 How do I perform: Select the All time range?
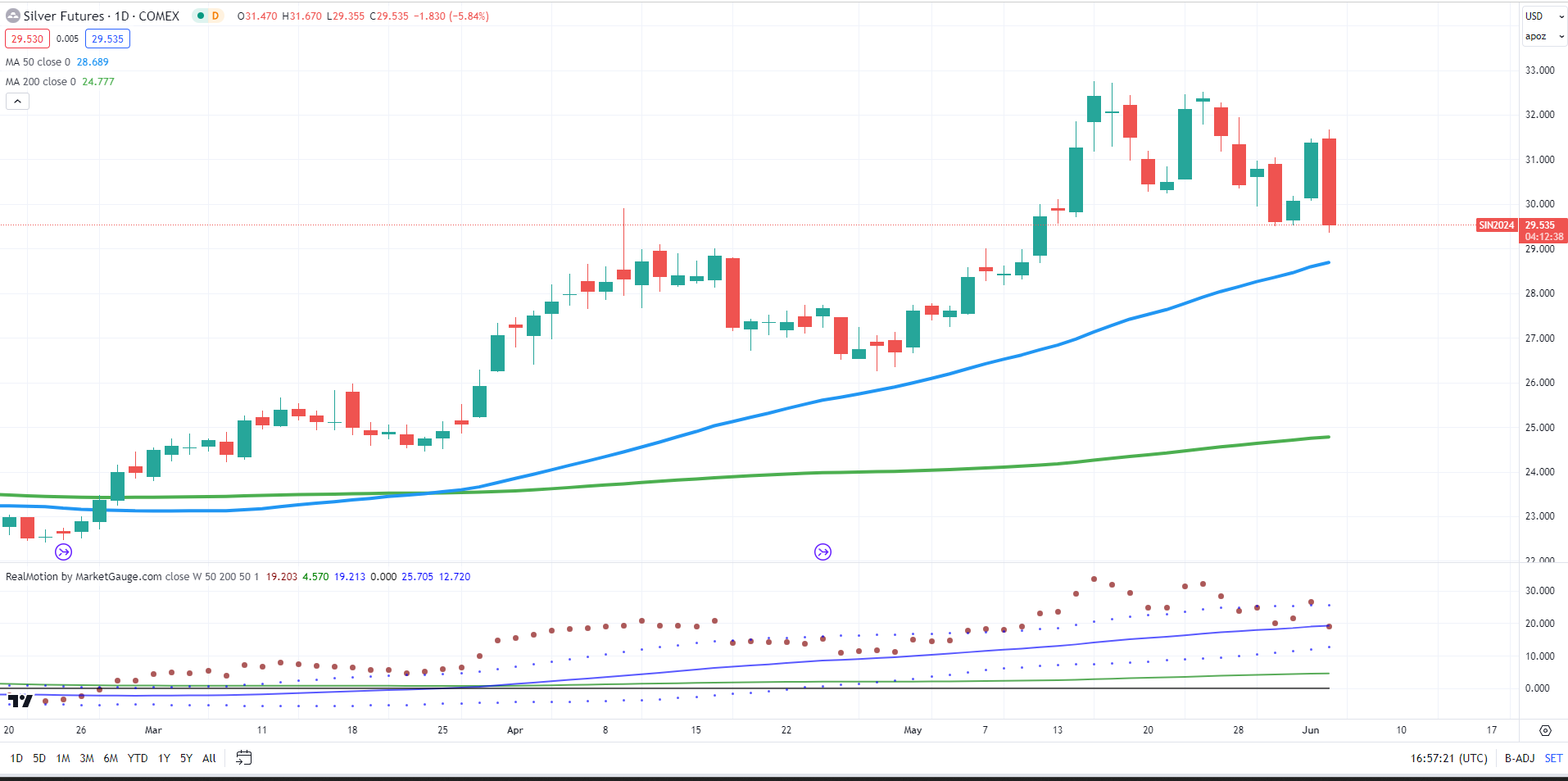tap(209, 758)
